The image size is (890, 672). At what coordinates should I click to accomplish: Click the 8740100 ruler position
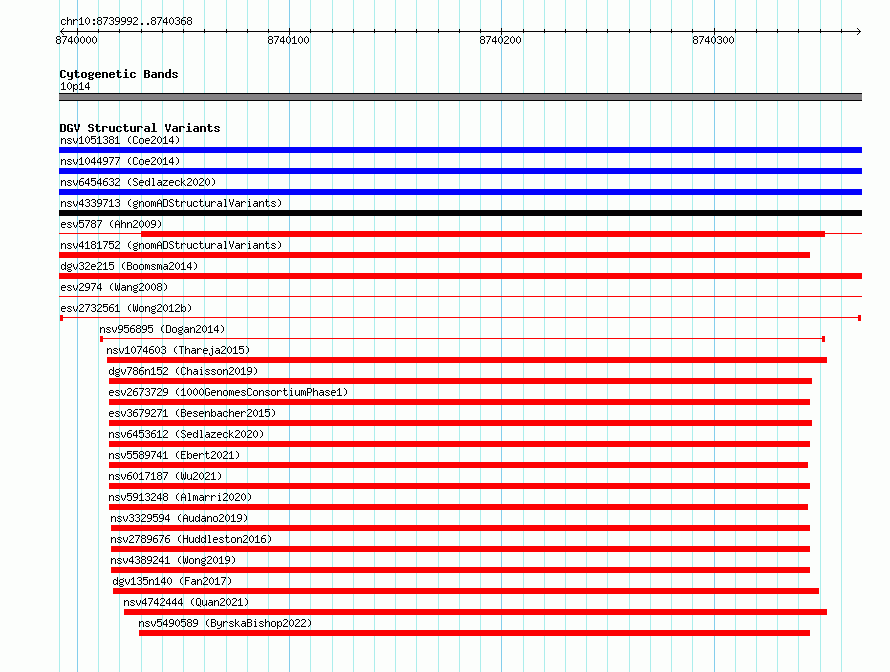[288, 40]
